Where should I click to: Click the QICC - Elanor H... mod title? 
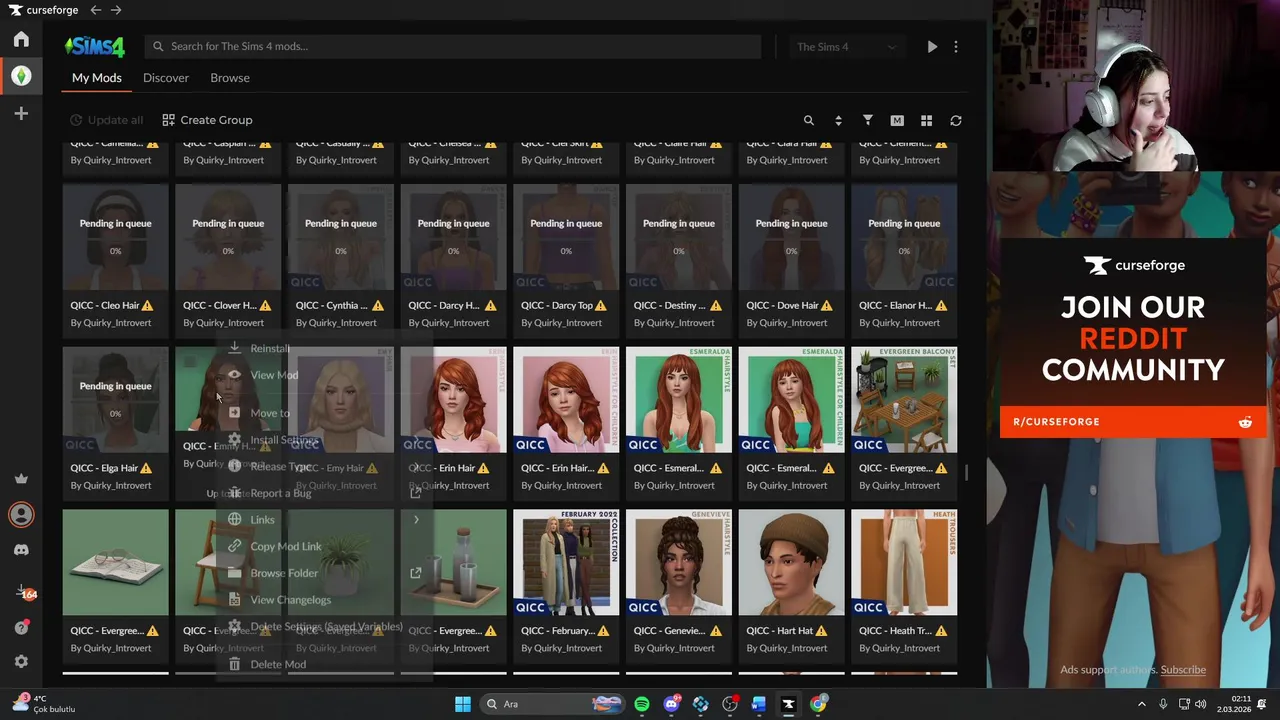895,305
